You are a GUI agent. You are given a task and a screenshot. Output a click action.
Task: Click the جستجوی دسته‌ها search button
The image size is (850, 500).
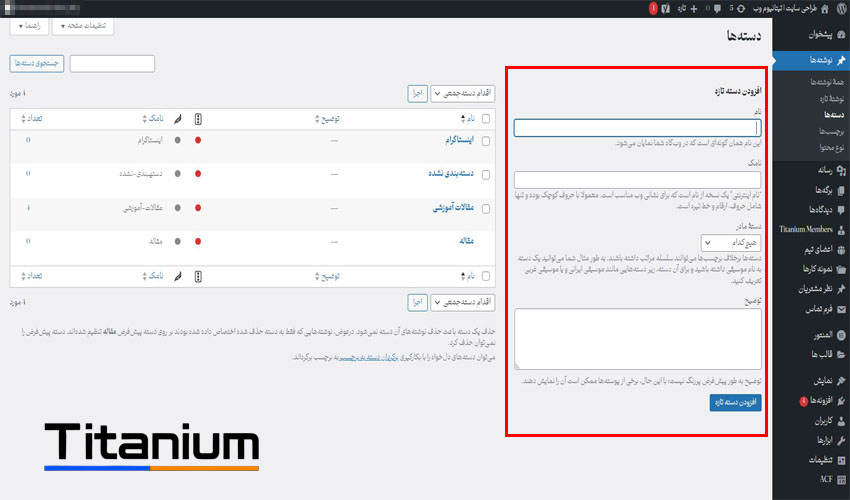pyautogui.click(x=37, y=63)
